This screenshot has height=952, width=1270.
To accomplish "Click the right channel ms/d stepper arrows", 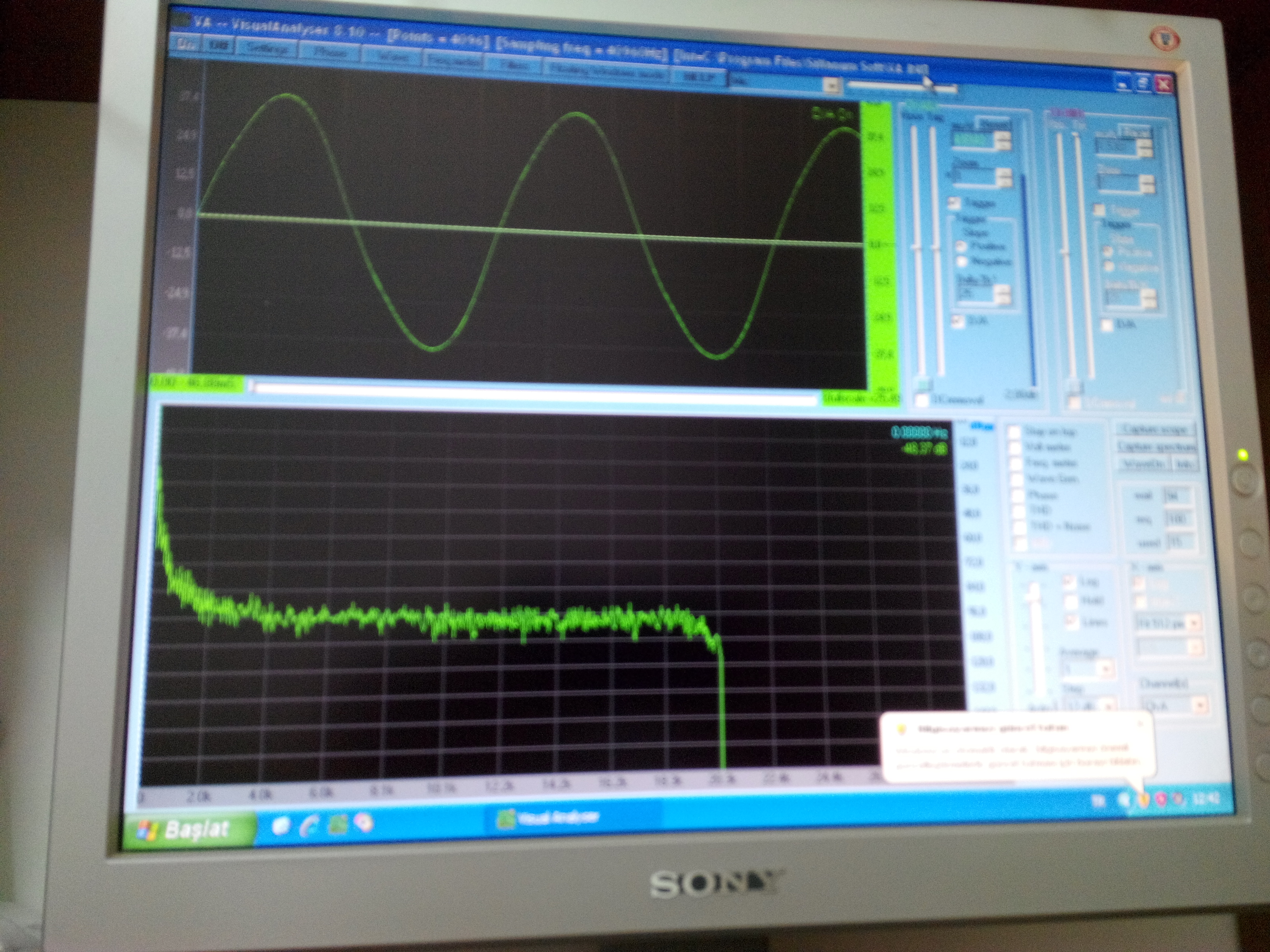I will (1145, 148).
